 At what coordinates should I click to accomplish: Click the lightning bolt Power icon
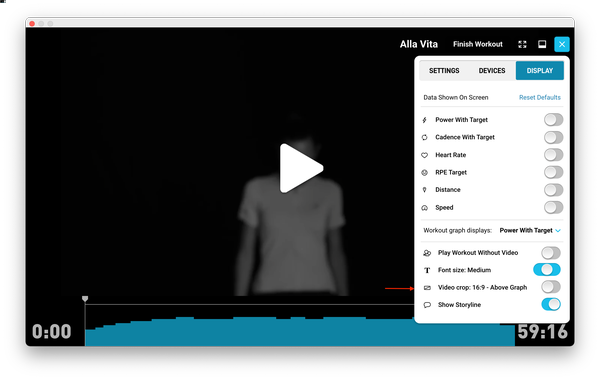pos(424,120)
